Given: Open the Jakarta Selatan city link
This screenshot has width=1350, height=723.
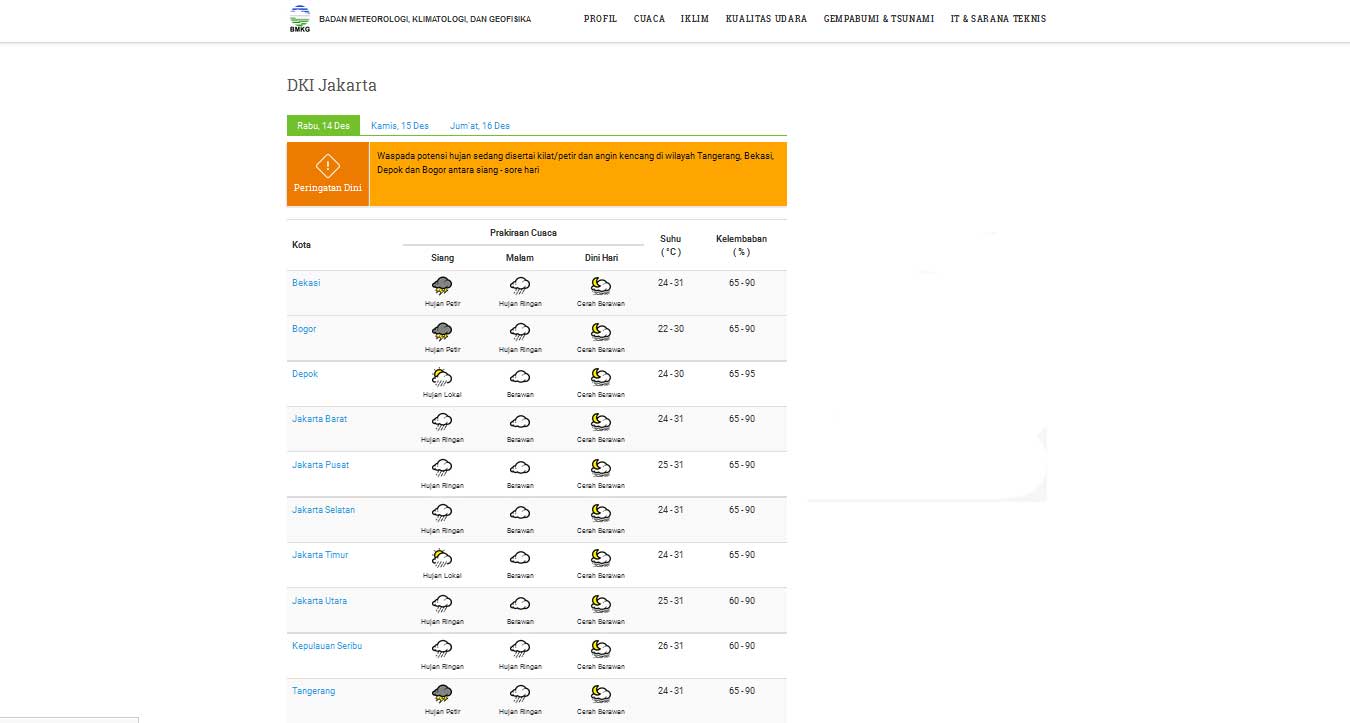Looking at the screenshot, I should pyautogui.click(x=323, y=510).
